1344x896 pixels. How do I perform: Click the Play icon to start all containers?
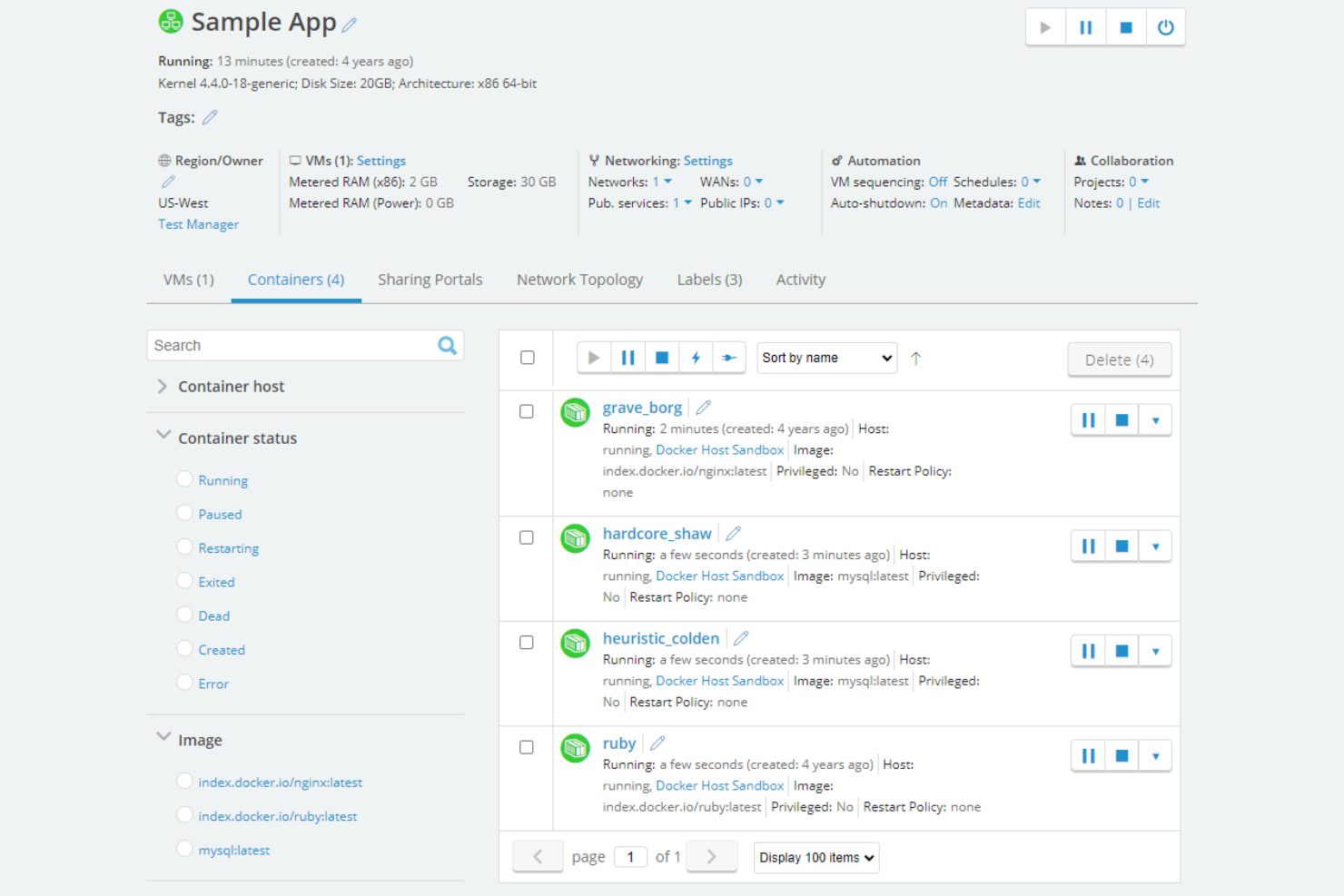(x=594, y=357)
